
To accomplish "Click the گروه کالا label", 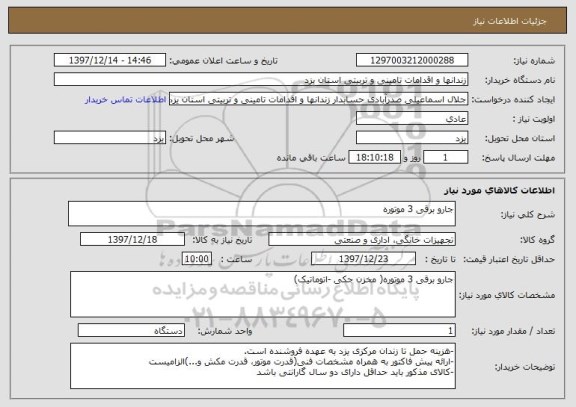I will click(x=537, y=240).
